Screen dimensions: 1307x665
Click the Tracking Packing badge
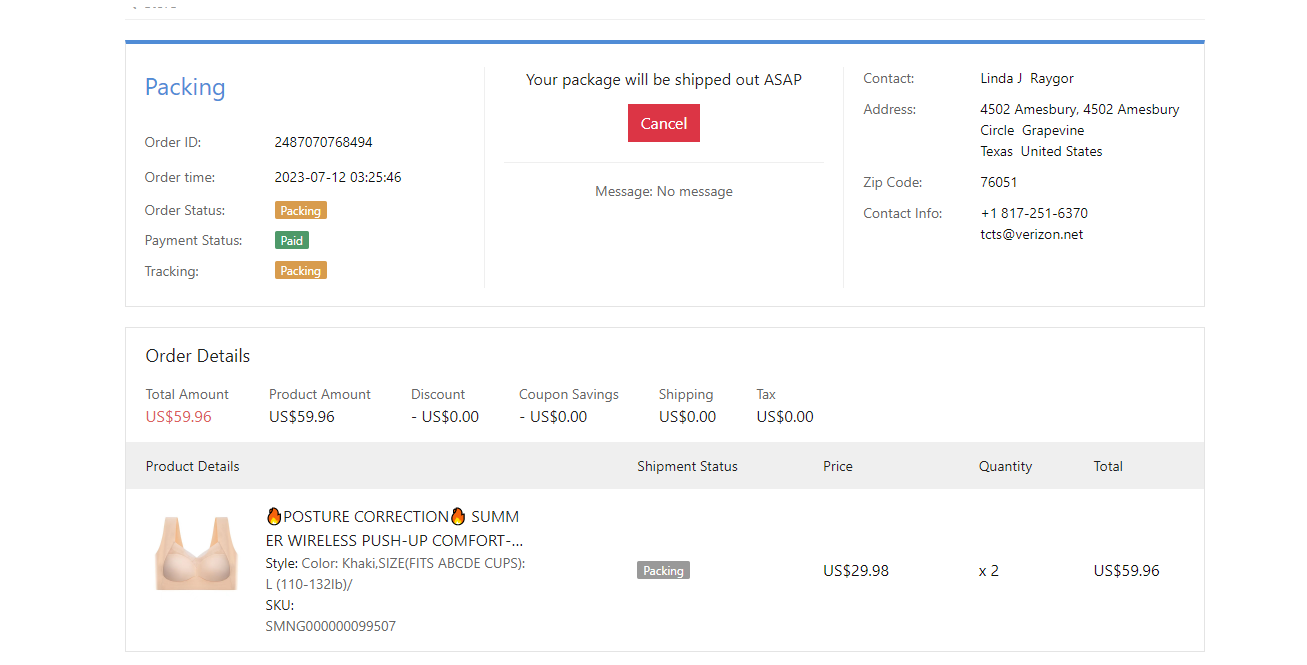coord(300,271)
